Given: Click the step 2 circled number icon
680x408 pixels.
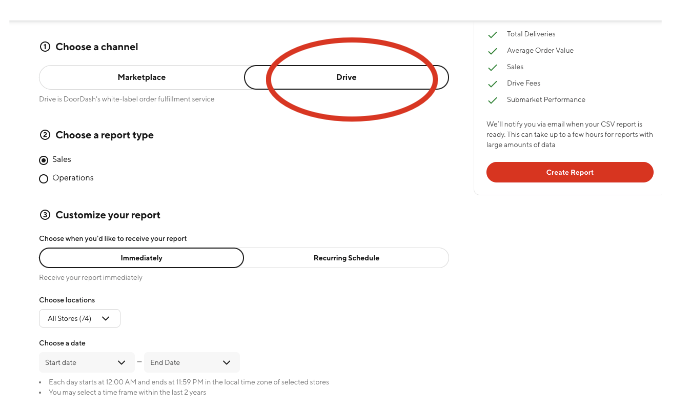Looking at the screenshot, I should coord(44,135).
